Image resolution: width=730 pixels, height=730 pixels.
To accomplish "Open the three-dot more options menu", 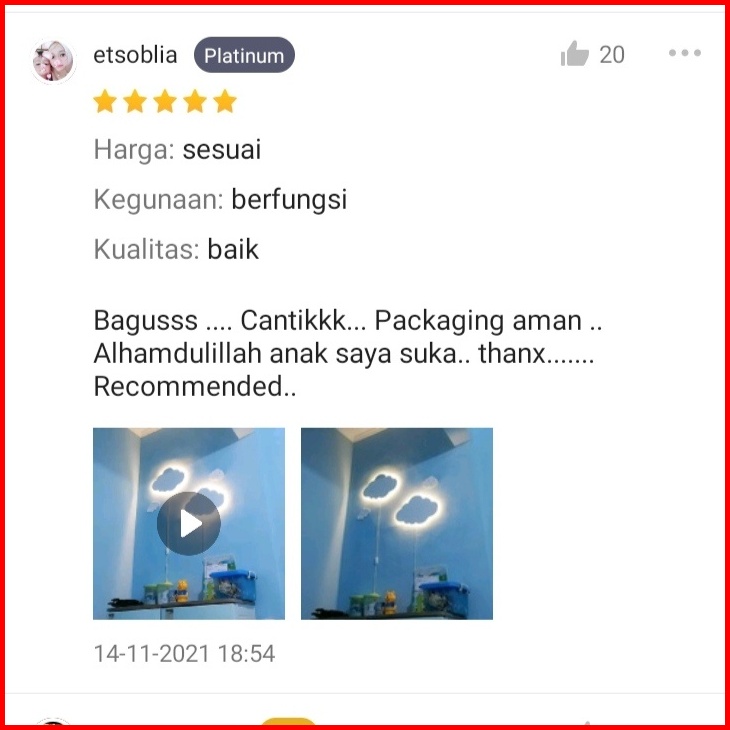I will [x=684, y=53].
